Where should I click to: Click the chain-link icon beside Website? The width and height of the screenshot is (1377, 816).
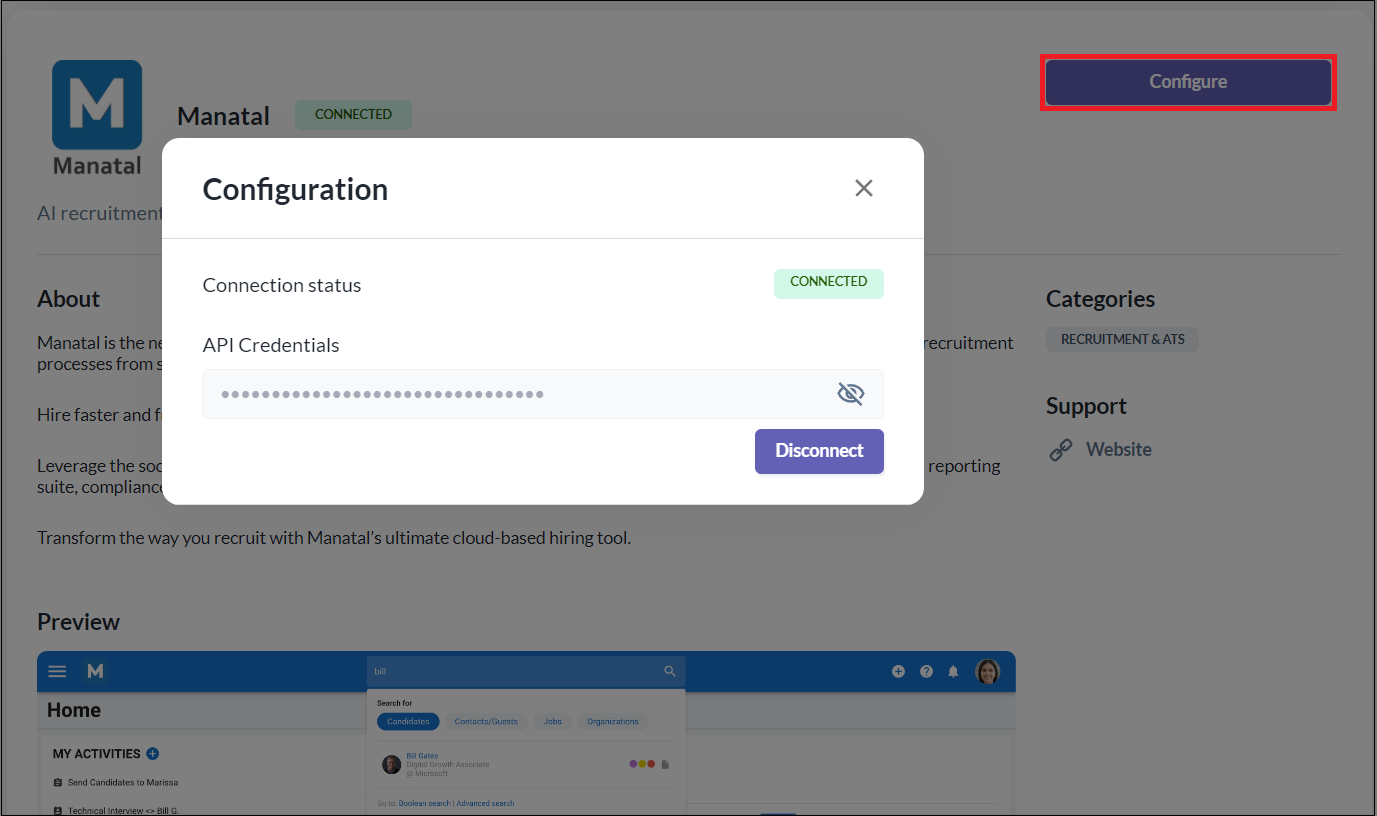(1060, 450)
